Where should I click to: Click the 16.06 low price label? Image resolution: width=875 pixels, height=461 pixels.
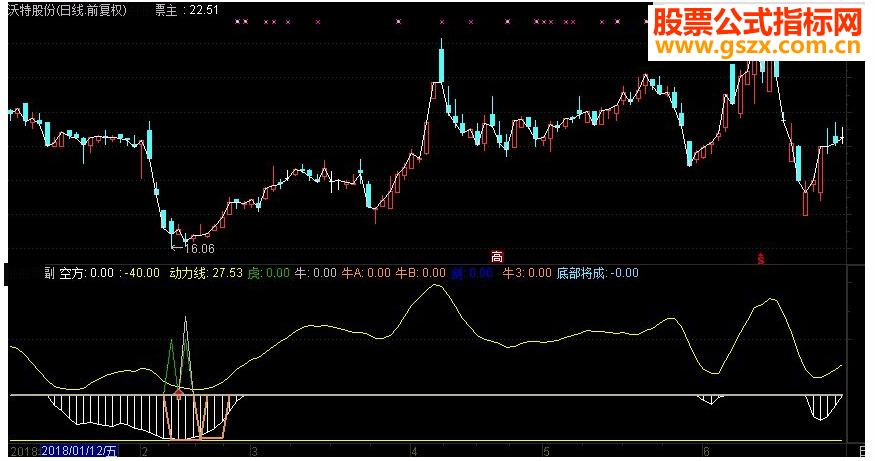click(199, 248)
